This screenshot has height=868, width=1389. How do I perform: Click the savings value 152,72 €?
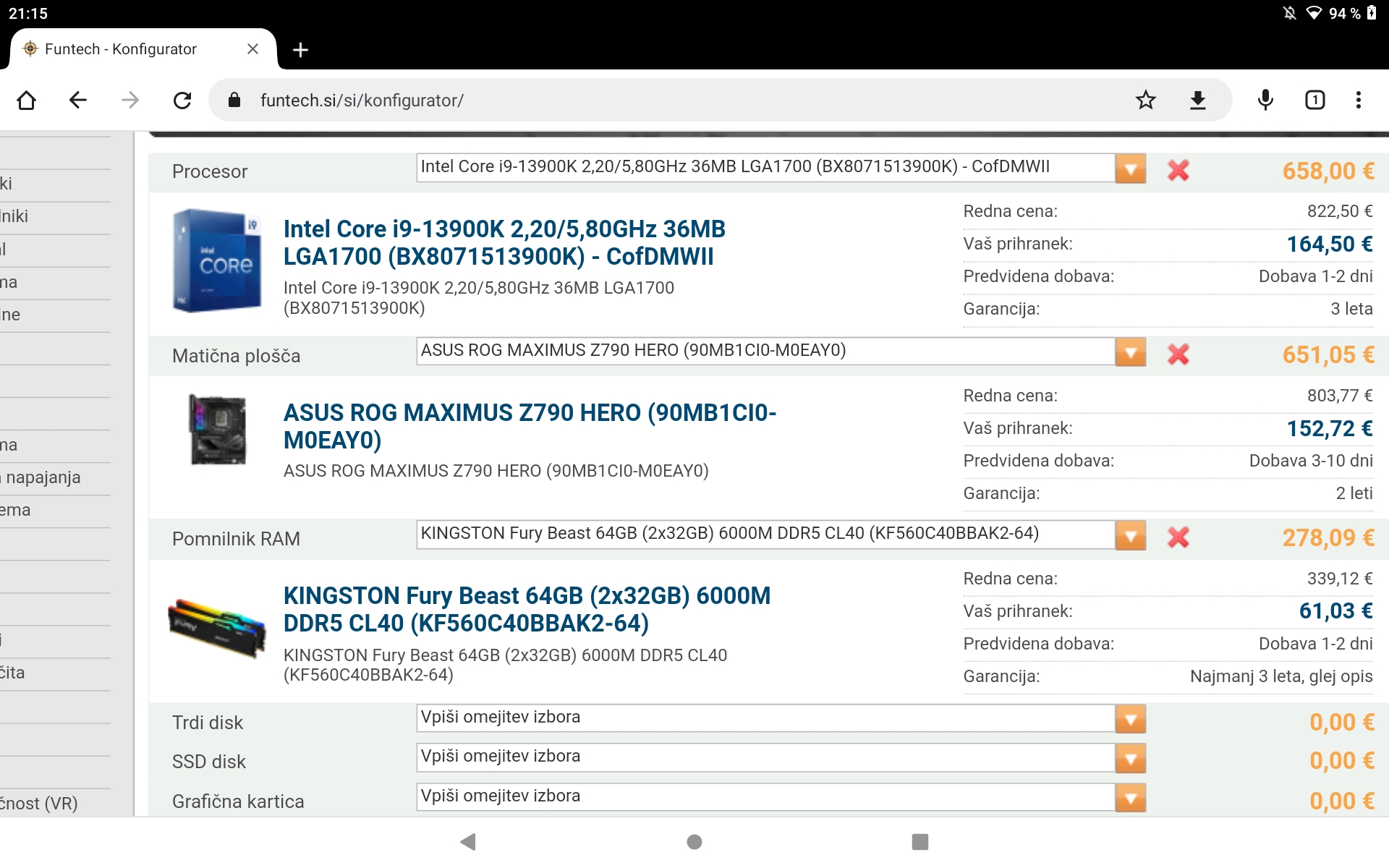click(x=1330, y=428)
